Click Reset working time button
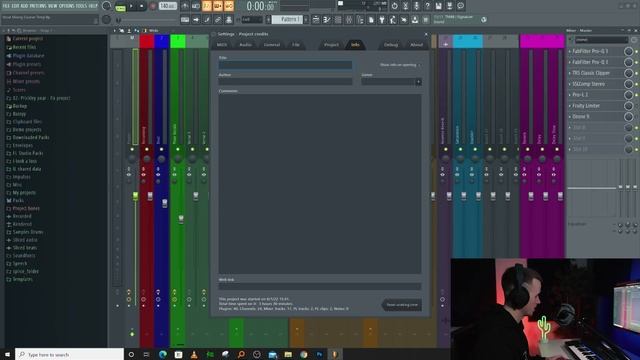This screenshot has width=640, height=360. pos(402,305)
